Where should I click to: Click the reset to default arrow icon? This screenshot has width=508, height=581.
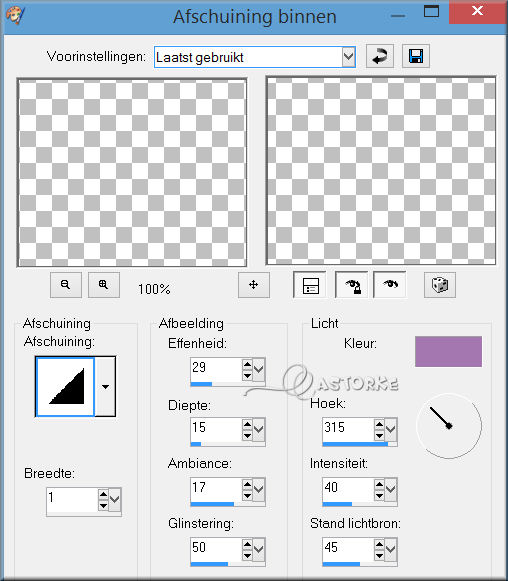[379, 56]
